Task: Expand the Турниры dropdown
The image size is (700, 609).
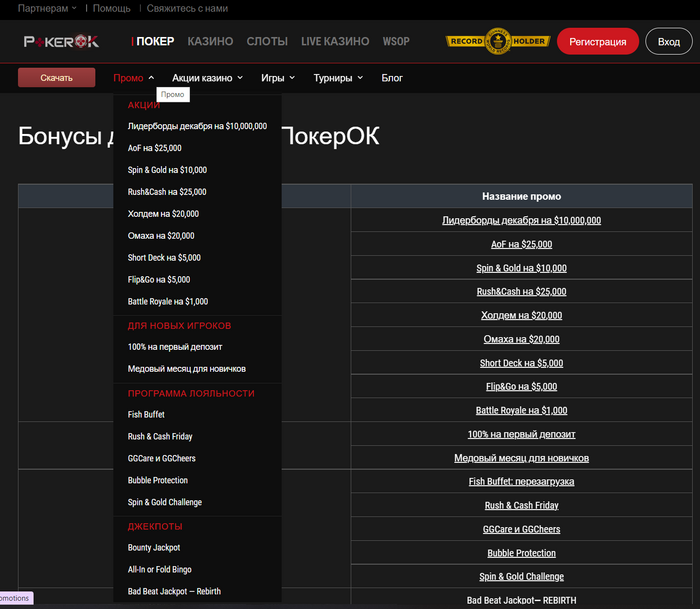Action: (338, 78)
